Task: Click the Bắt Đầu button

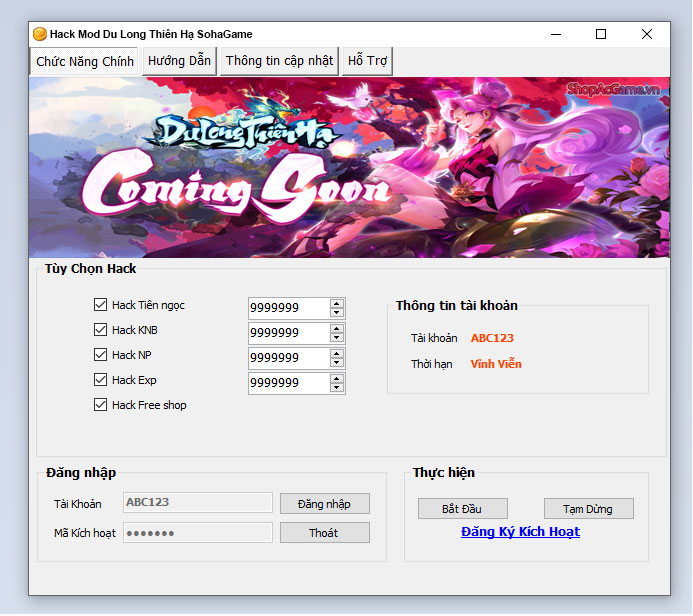Action: pos(463,509)
